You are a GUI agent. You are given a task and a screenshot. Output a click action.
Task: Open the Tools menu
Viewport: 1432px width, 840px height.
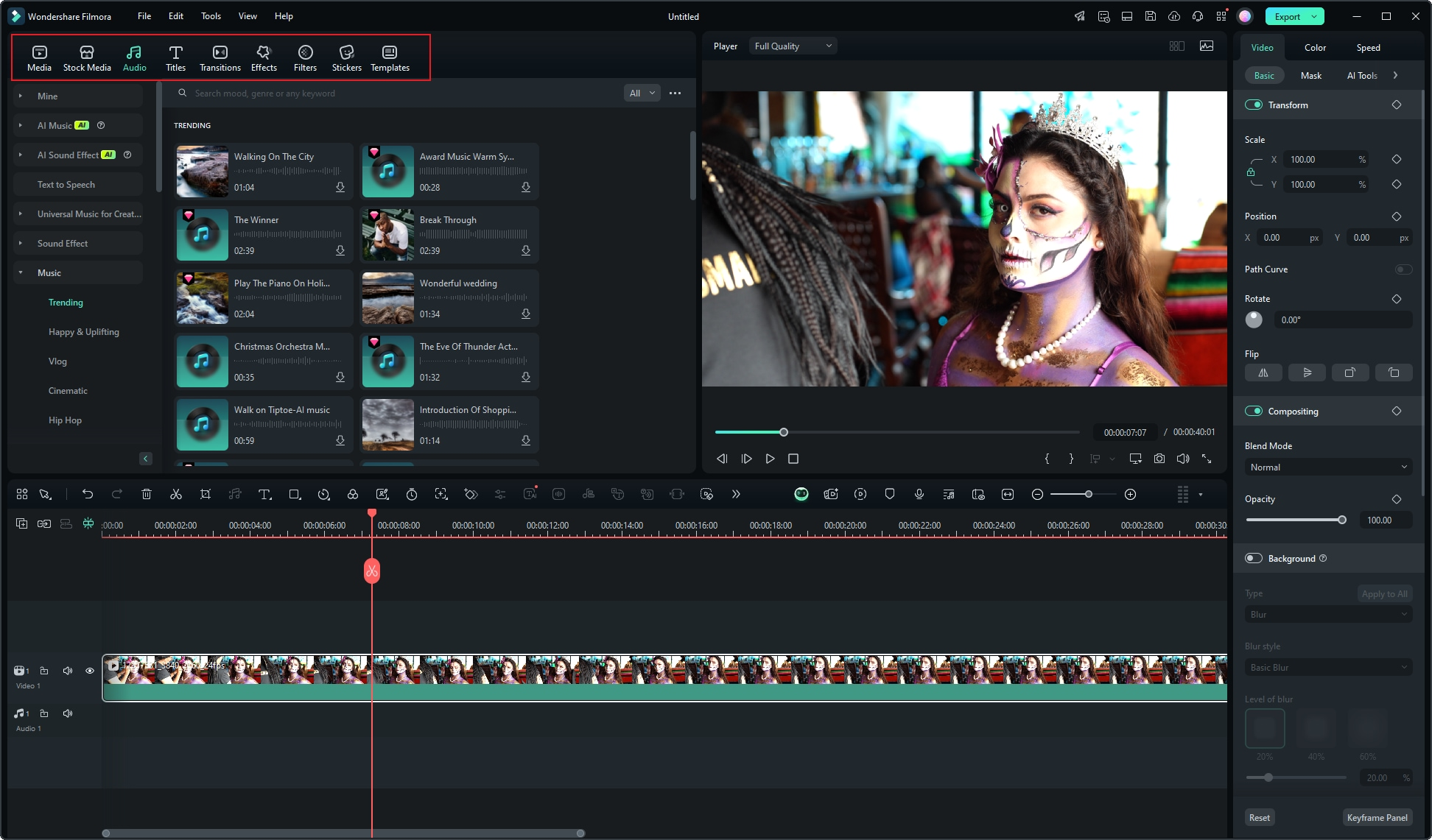click(211, 15)
